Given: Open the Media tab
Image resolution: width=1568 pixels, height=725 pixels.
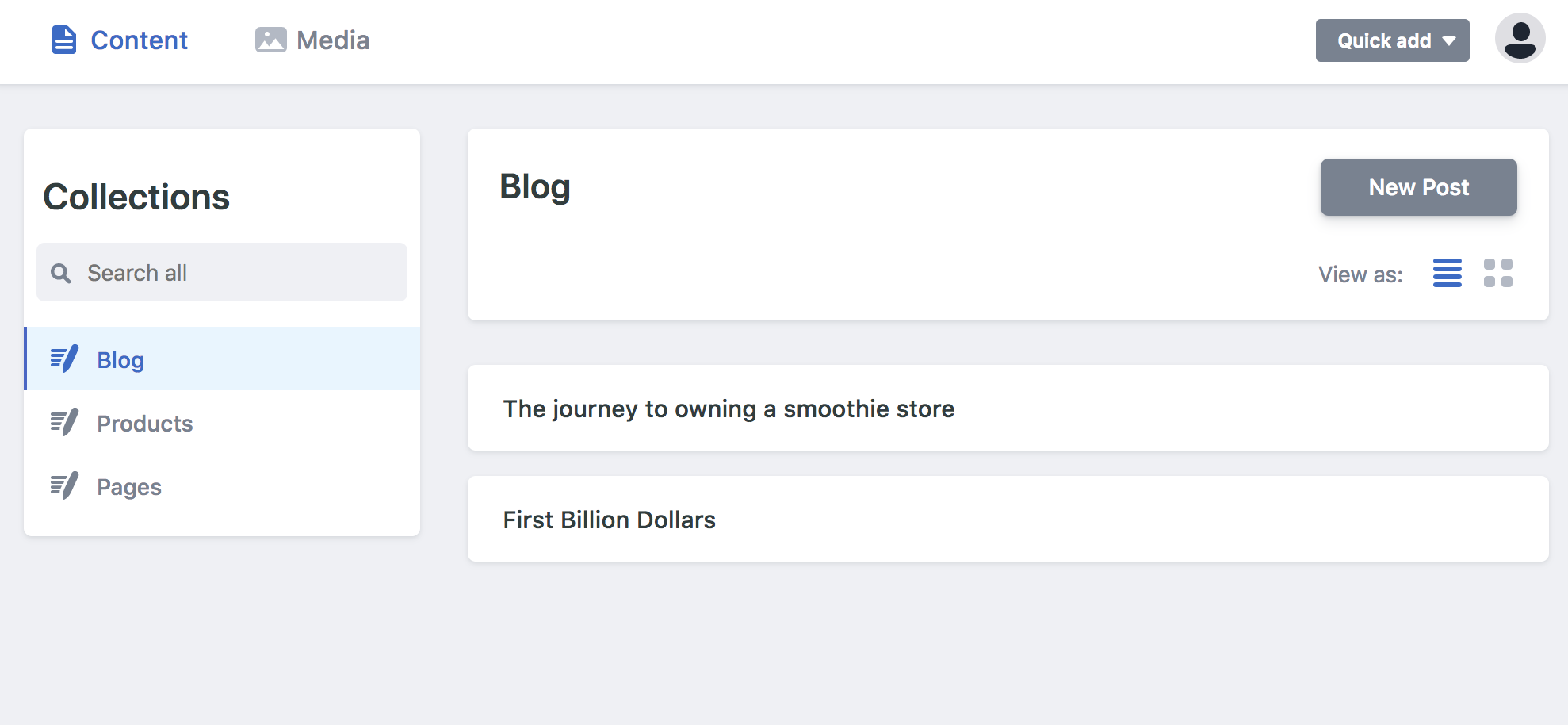Looking at the screenshot, I should coord(312,40).
